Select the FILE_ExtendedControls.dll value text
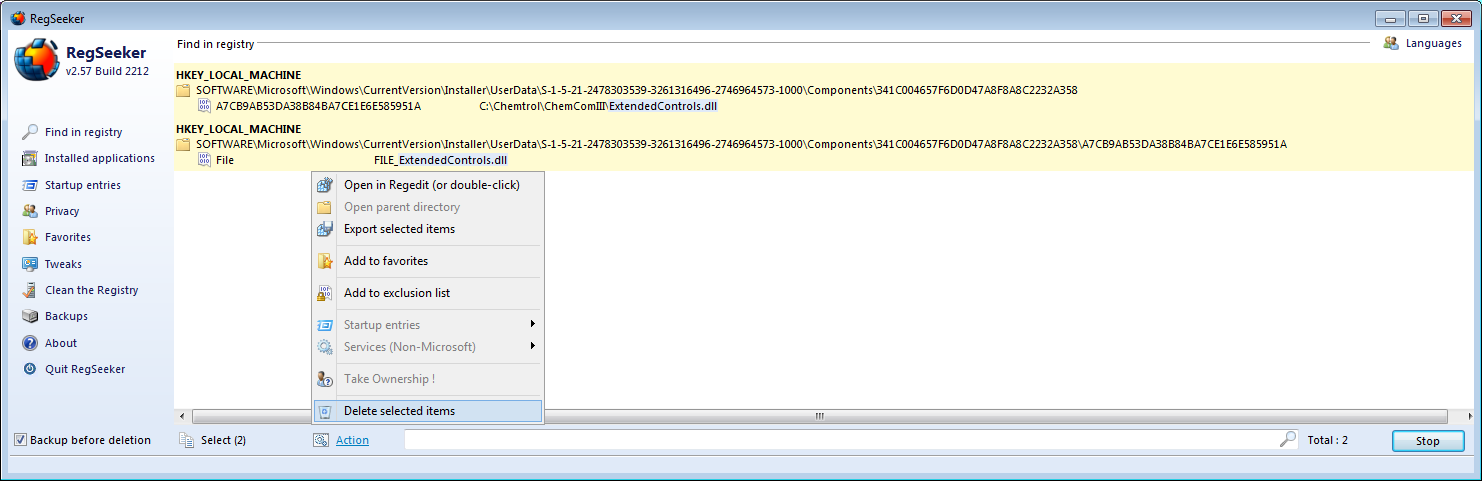Viewport: 1482px width, 481px height. point(441,159)
